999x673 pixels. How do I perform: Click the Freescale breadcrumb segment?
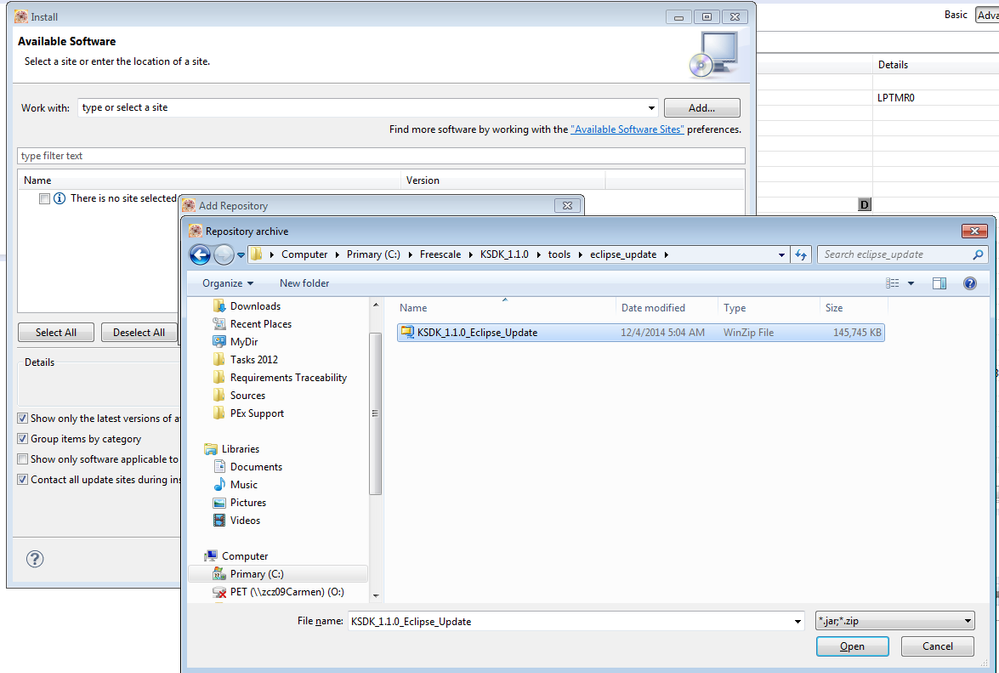click(440, 254)
